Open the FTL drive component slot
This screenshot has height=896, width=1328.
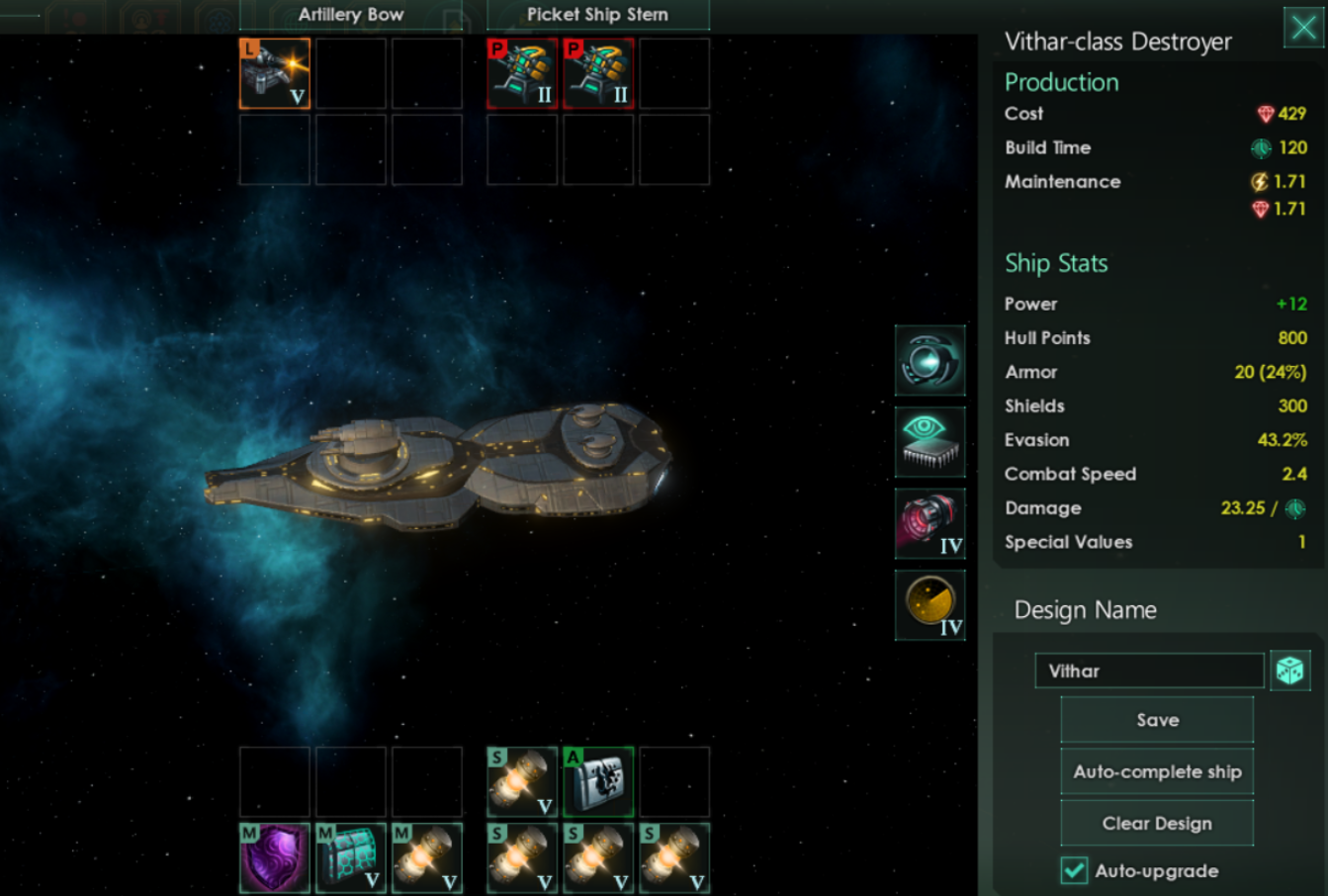(x=930, y=360)
